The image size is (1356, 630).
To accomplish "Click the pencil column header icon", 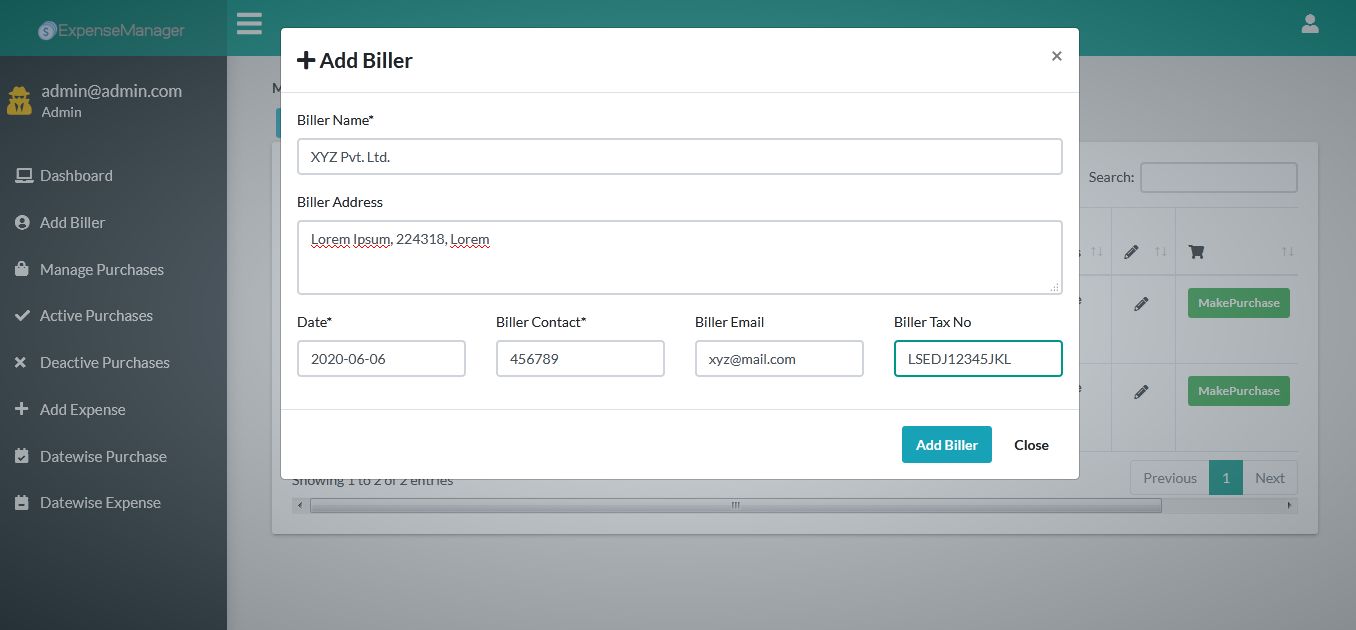I will [x=1131, y=252].
